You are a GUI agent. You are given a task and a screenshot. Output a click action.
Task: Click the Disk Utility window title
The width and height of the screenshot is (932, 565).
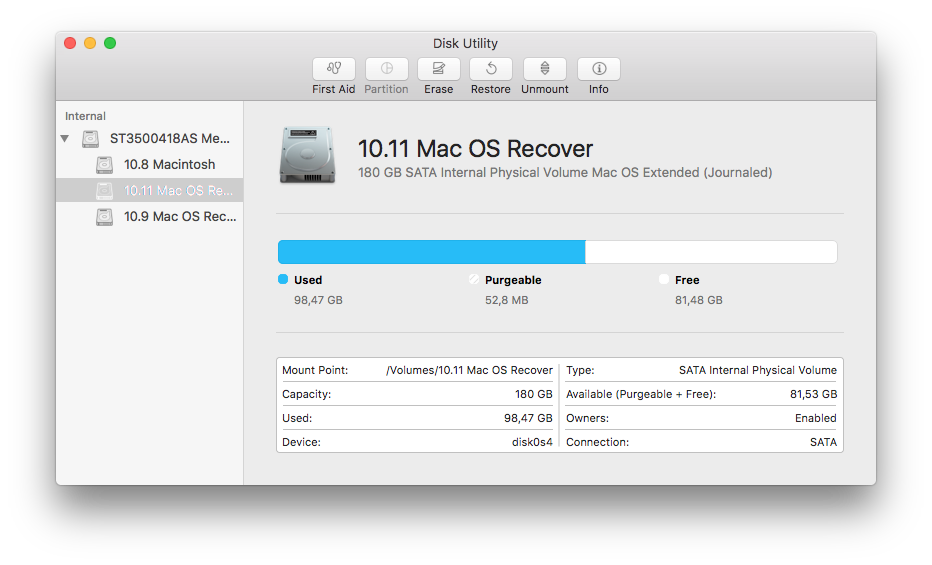pos(465,43)
